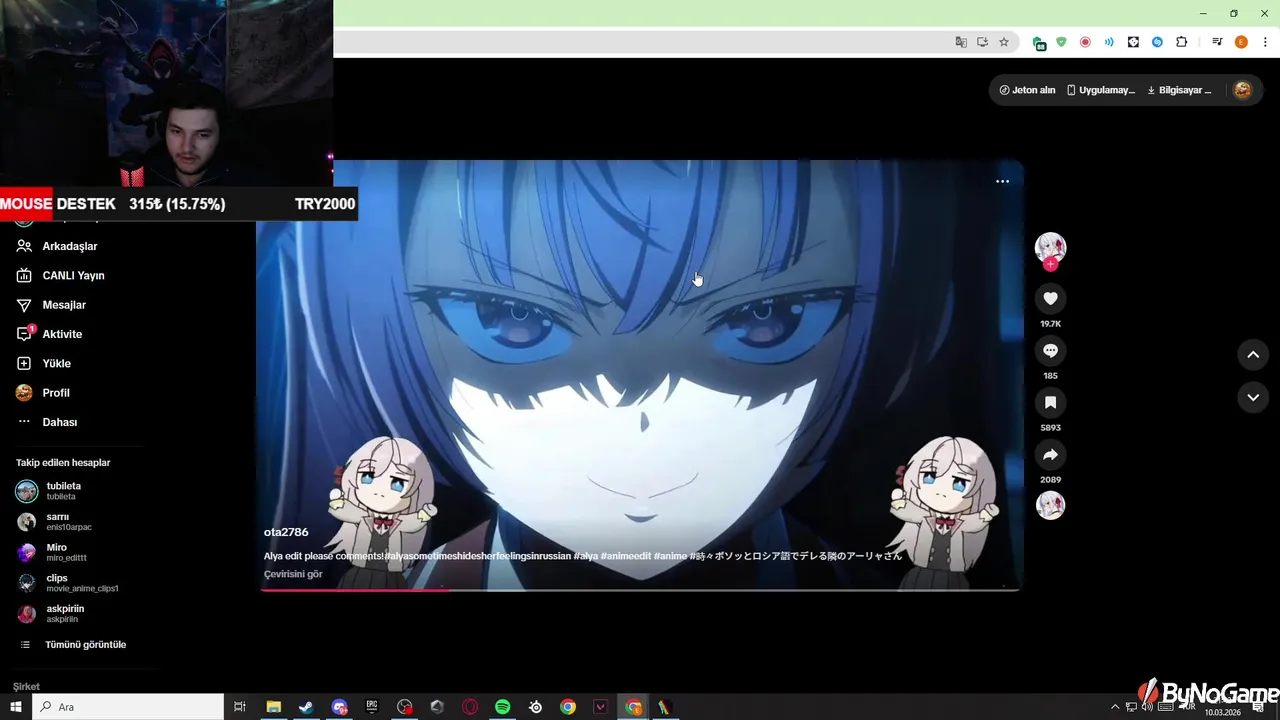Open Epic Games Launcher from taskbar
Image resolution: width=1280 pixels, height=720 pixels.
pos(372,707)
